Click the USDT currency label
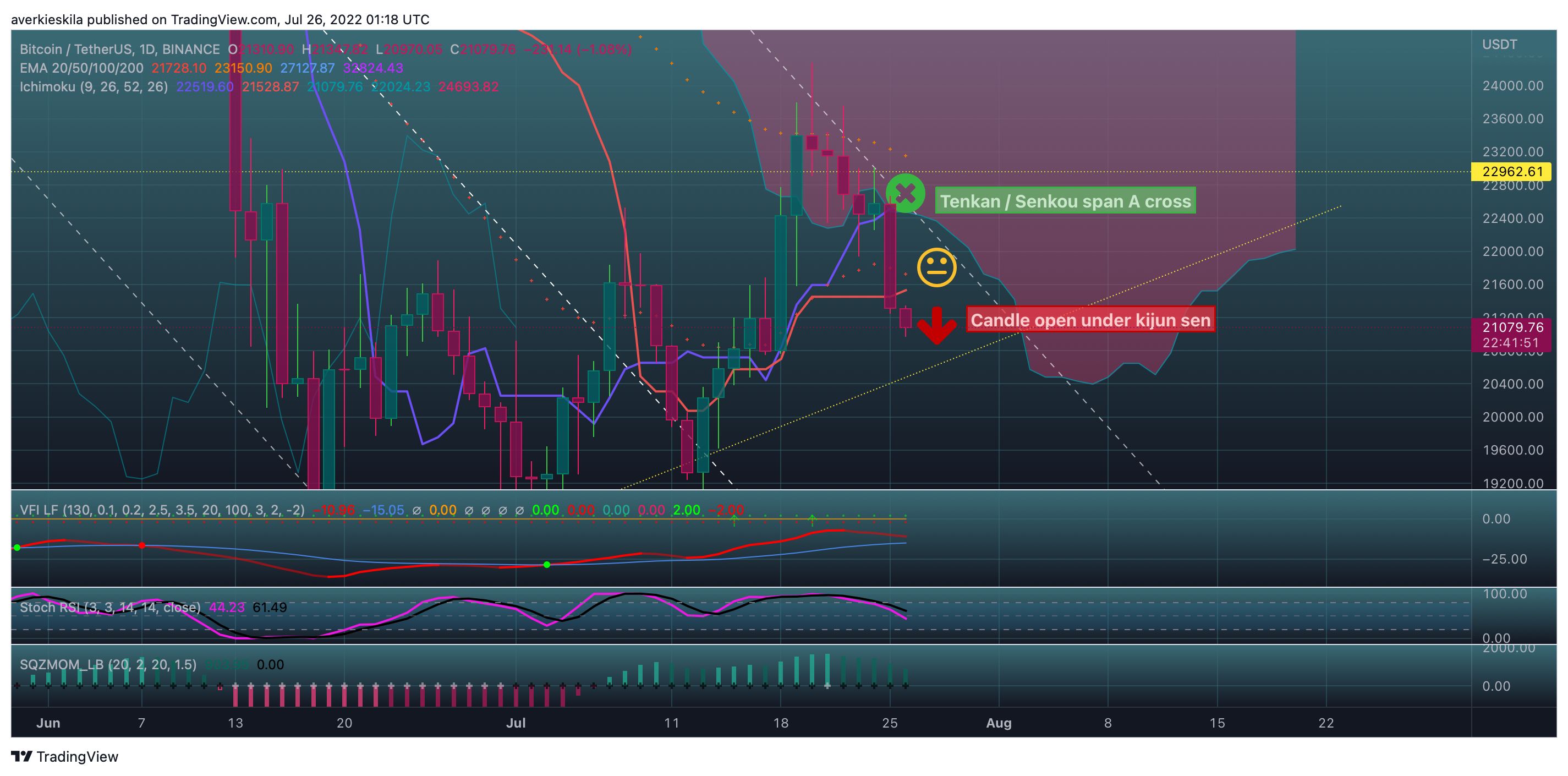The image size is (1568, 776). [x=1499, y=45]
